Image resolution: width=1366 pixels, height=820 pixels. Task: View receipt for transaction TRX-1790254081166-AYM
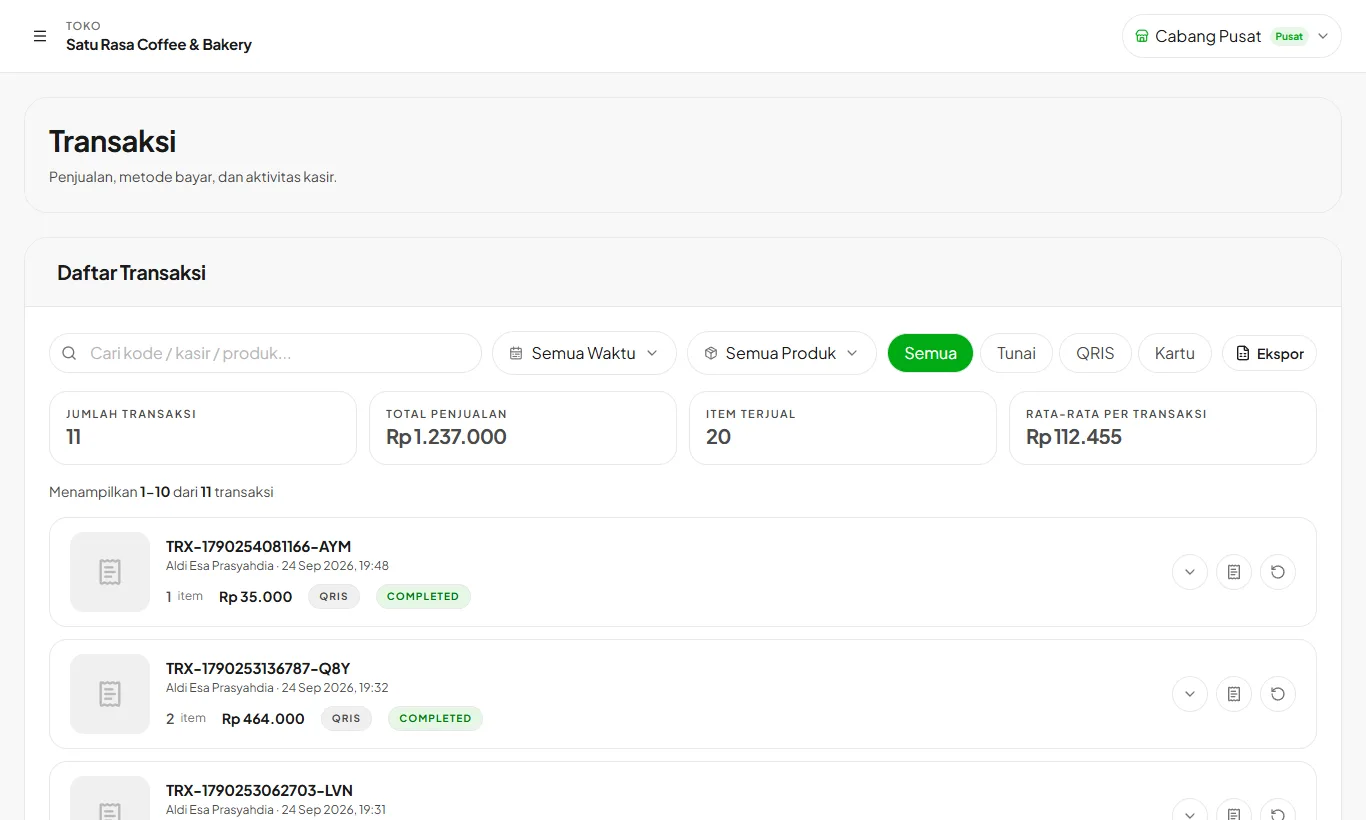(1234, 572)
